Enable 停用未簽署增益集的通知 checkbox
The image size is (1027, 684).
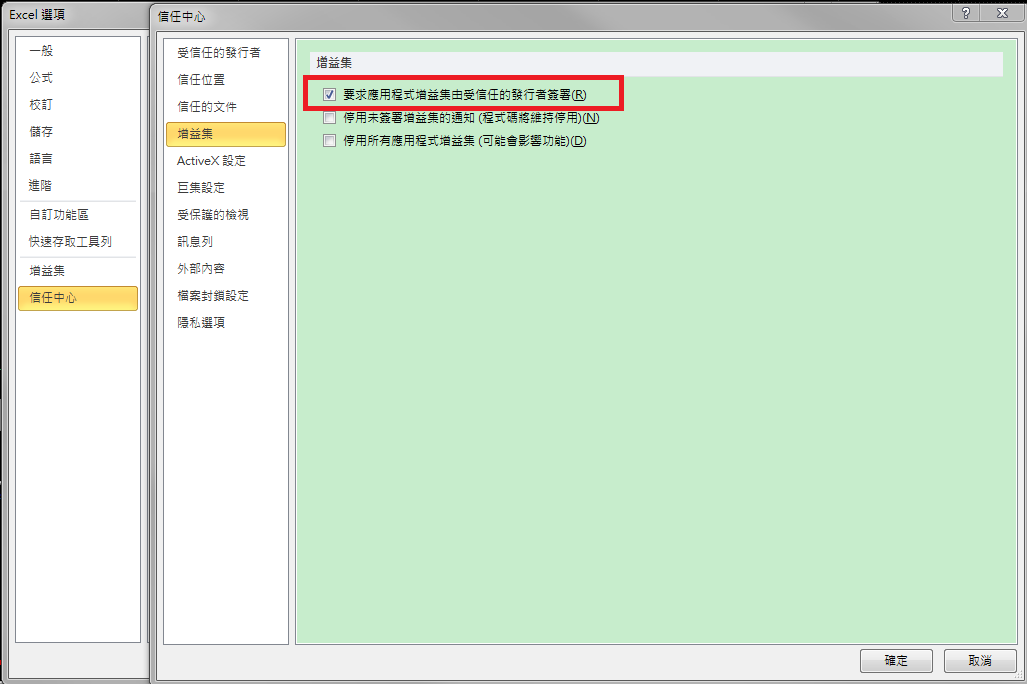329,118
